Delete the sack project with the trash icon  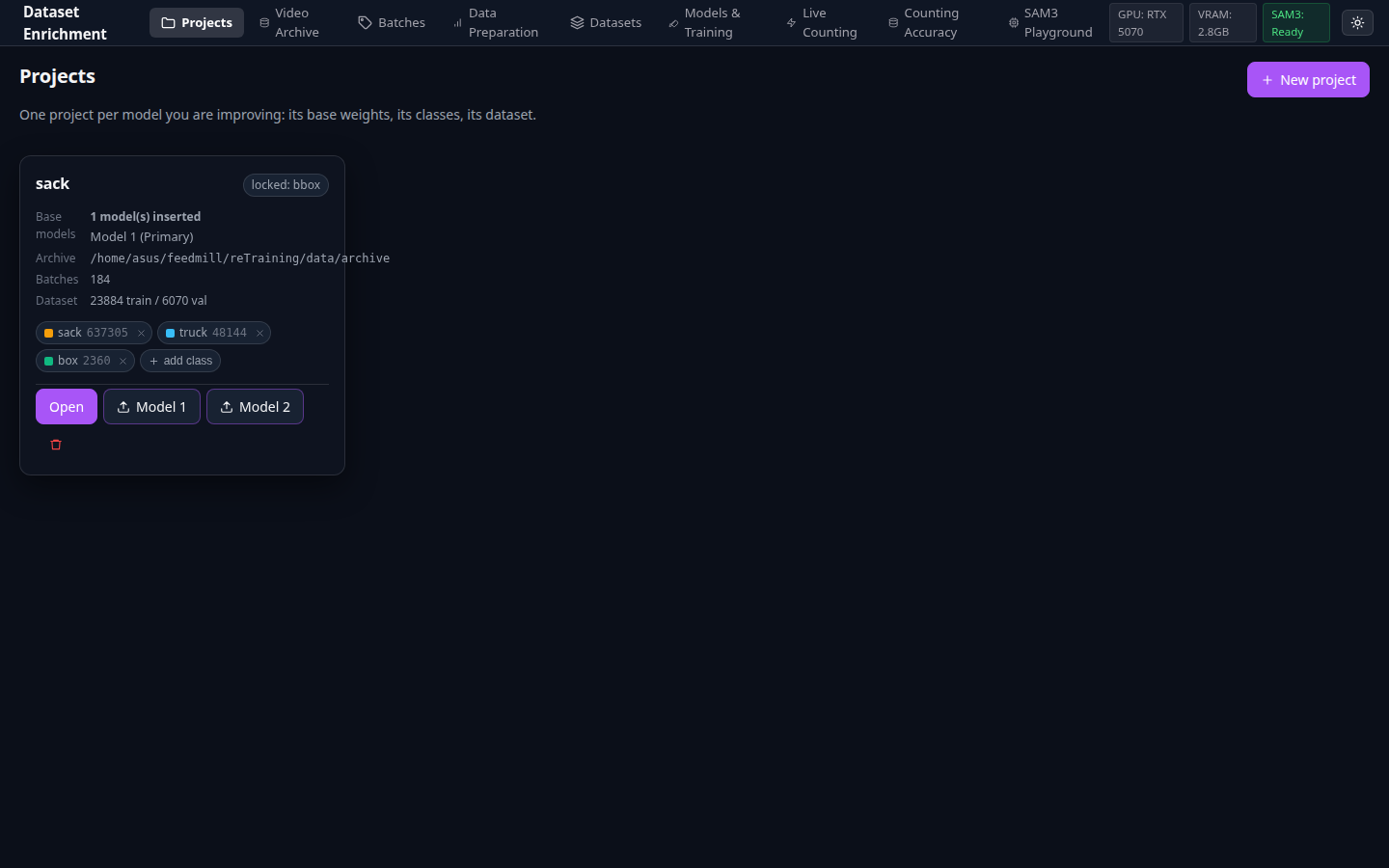(x=56, y=445)
